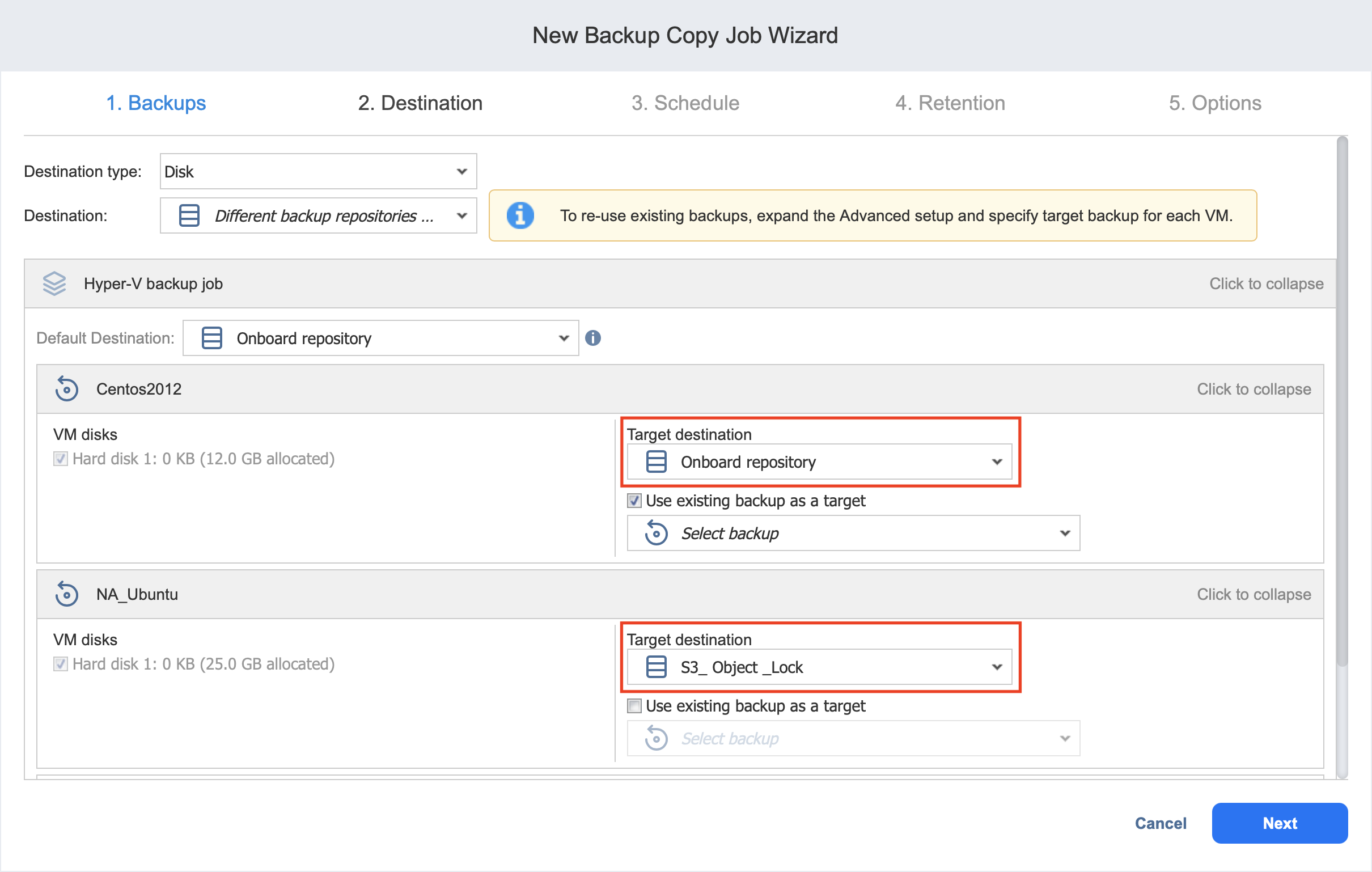Click the Next button
The height and width of the screenshot is (872, 1372).
[1279, 823]
